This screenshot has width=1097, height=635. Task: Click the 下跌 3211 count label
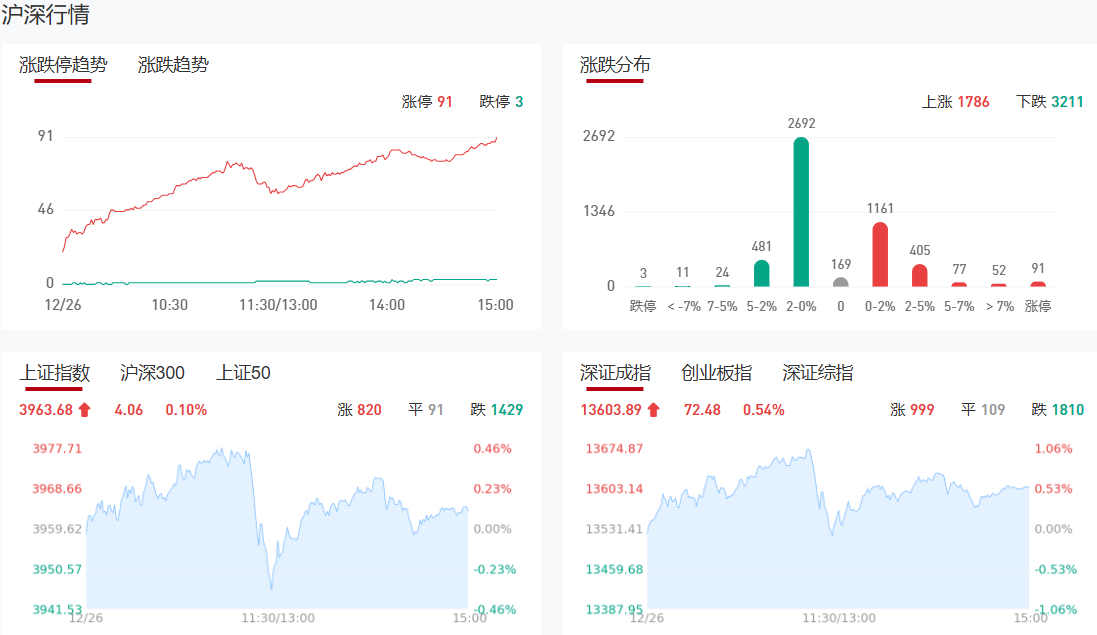tap(1049, 102)
